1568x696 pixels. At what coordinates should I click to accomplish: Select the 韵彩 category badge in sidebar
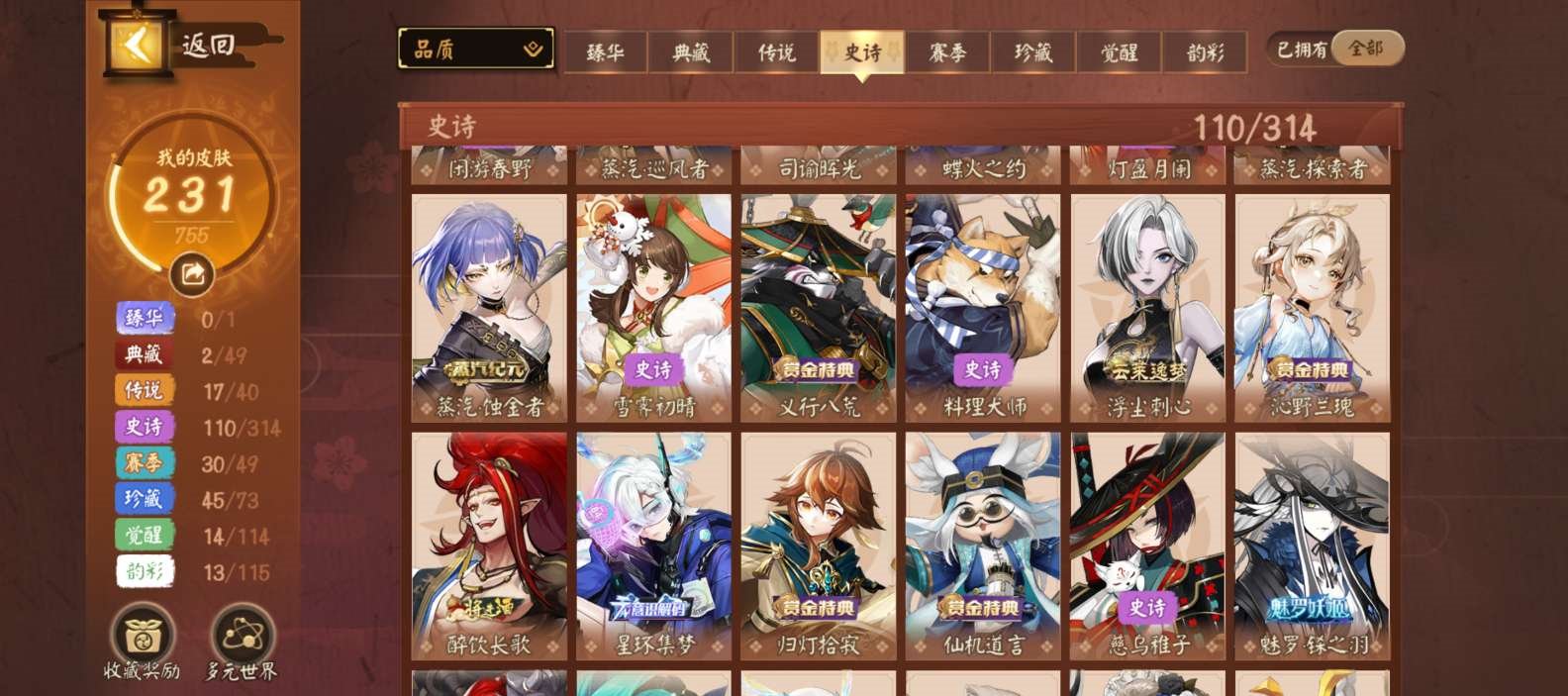click(145, 571)
